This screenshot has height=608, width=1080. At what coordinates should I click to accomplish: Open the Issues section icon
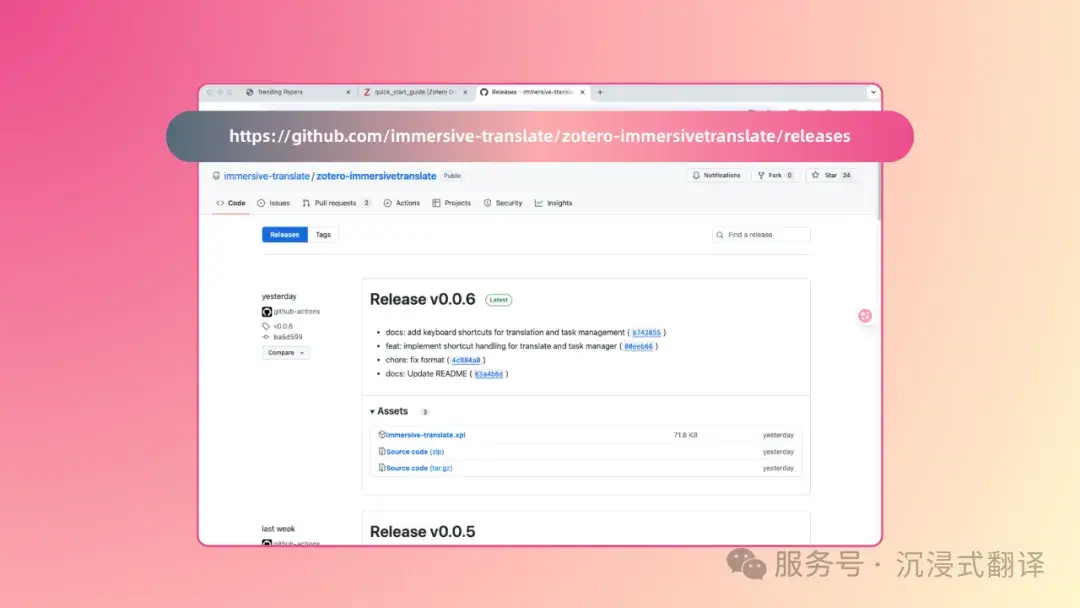click(x=259, y=203)
